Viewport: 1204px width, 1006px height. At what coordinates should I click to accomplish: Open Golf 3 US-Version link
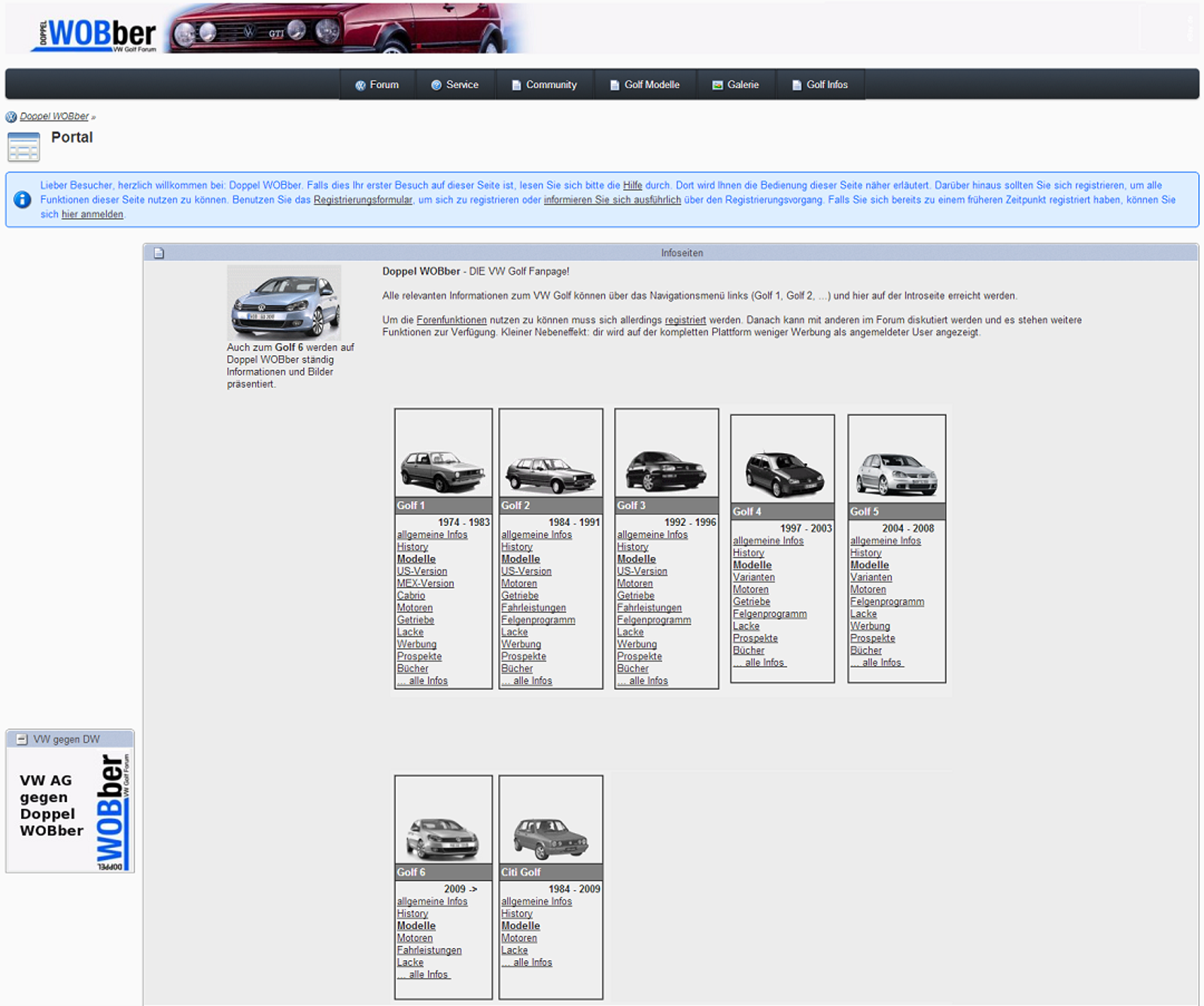(642, 572)
